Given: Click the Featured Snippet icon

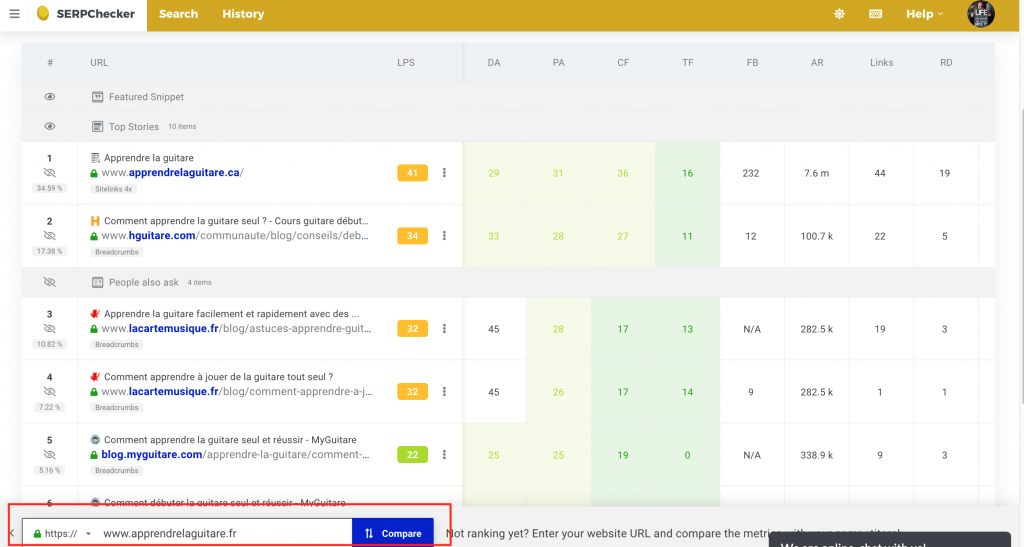Looking at the screenshot, I should pos(97,97).
